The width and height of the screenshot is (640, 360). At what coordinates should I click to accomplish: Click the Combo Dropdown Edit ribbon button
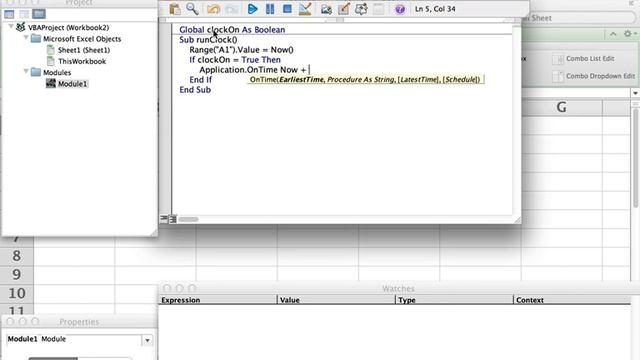coord(593,76)
